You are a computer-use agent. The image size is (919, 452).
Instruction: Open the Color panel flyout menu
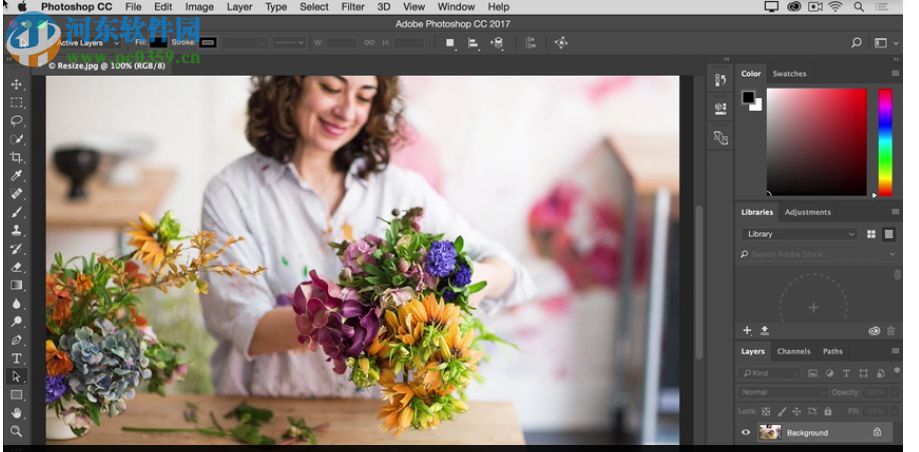895,73
